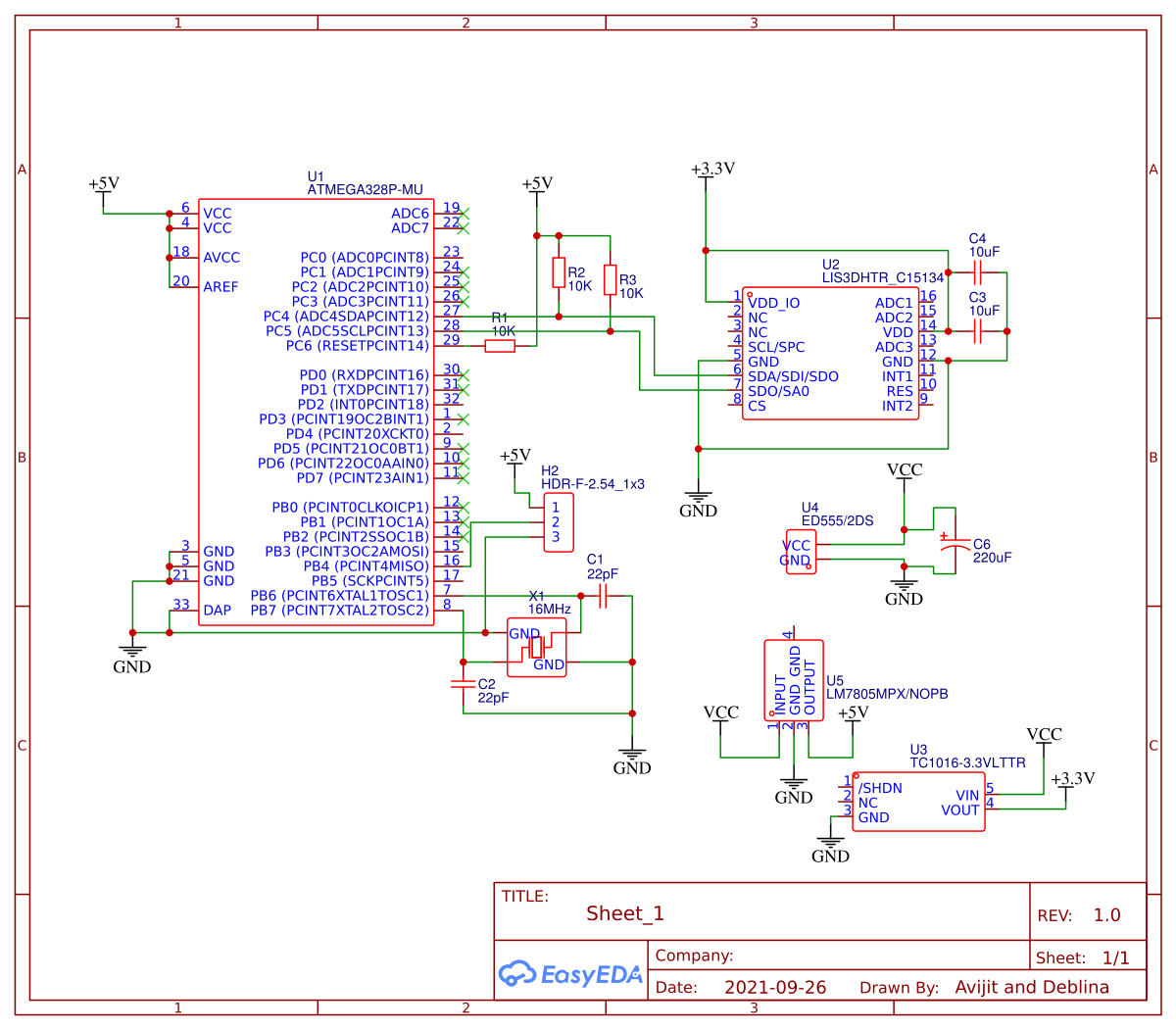Click the date 2021-09-26
This screenshot has height=1030, width=1176.
click(x=775, y=988)
